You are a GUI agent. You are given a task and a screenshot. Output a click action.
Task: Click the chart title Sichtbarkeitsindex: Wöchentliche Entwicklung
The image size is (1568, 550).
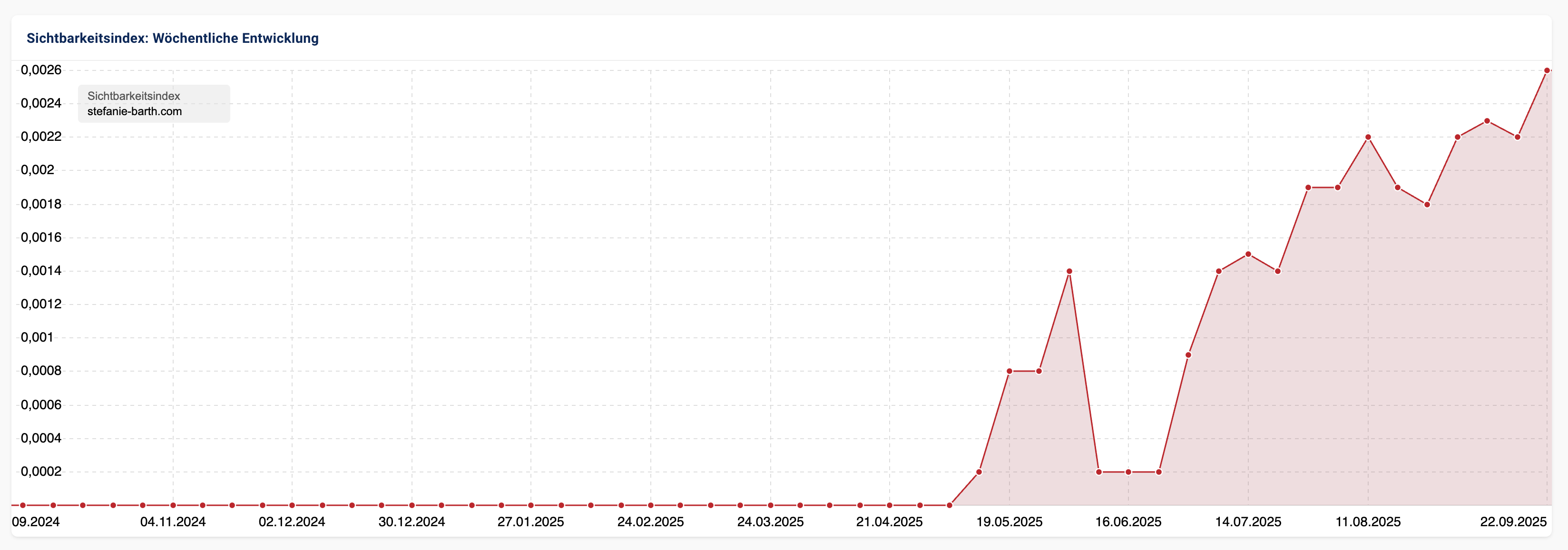click(172, 39)
